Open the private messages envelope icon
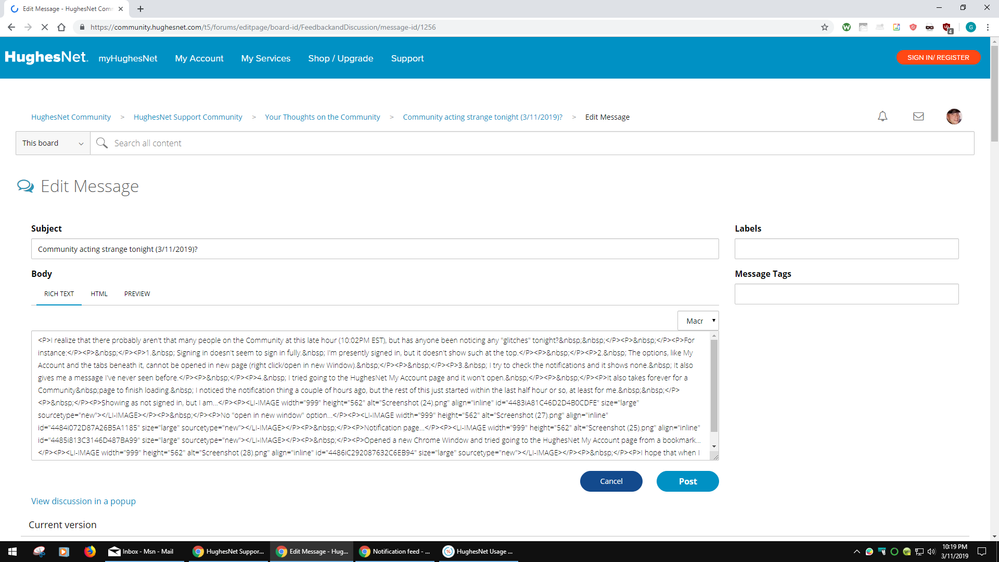The width and height of the screenshot is (999, 562). pos(918,117)
